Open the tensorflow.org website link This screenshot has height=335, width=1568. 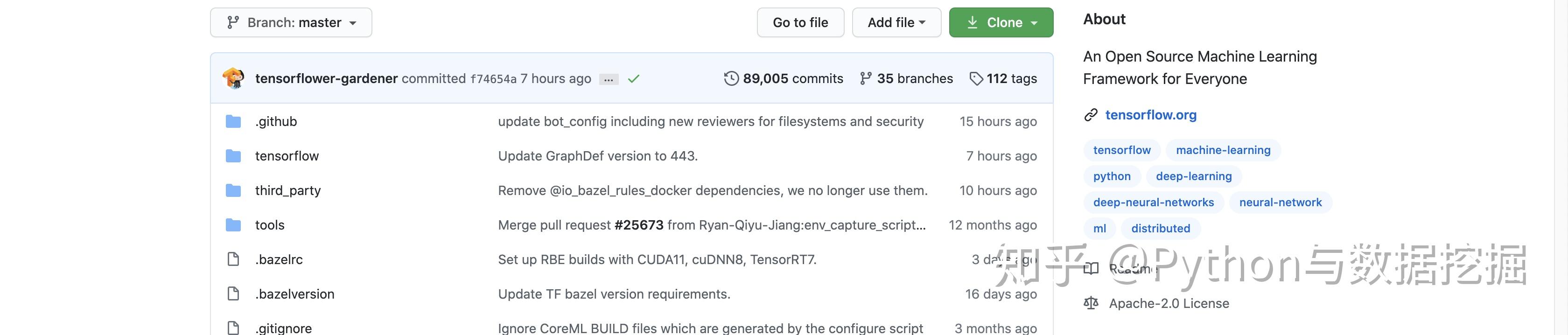(x=1150, y=115)
